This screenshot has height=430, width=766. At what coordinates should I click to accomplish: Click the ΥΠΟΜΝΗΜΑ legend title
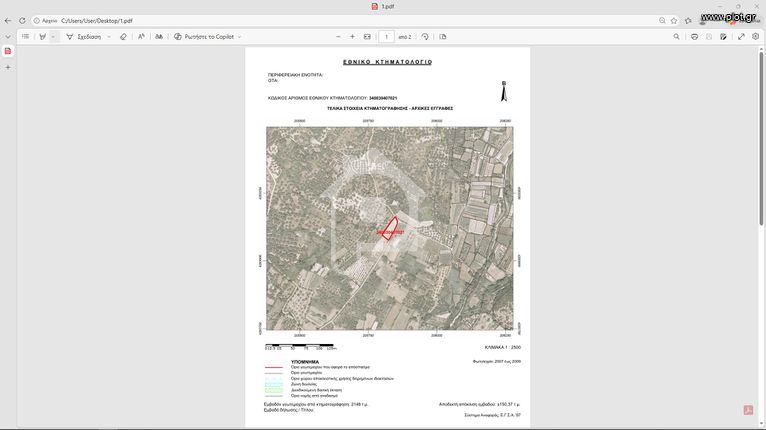tap(305, 362)
